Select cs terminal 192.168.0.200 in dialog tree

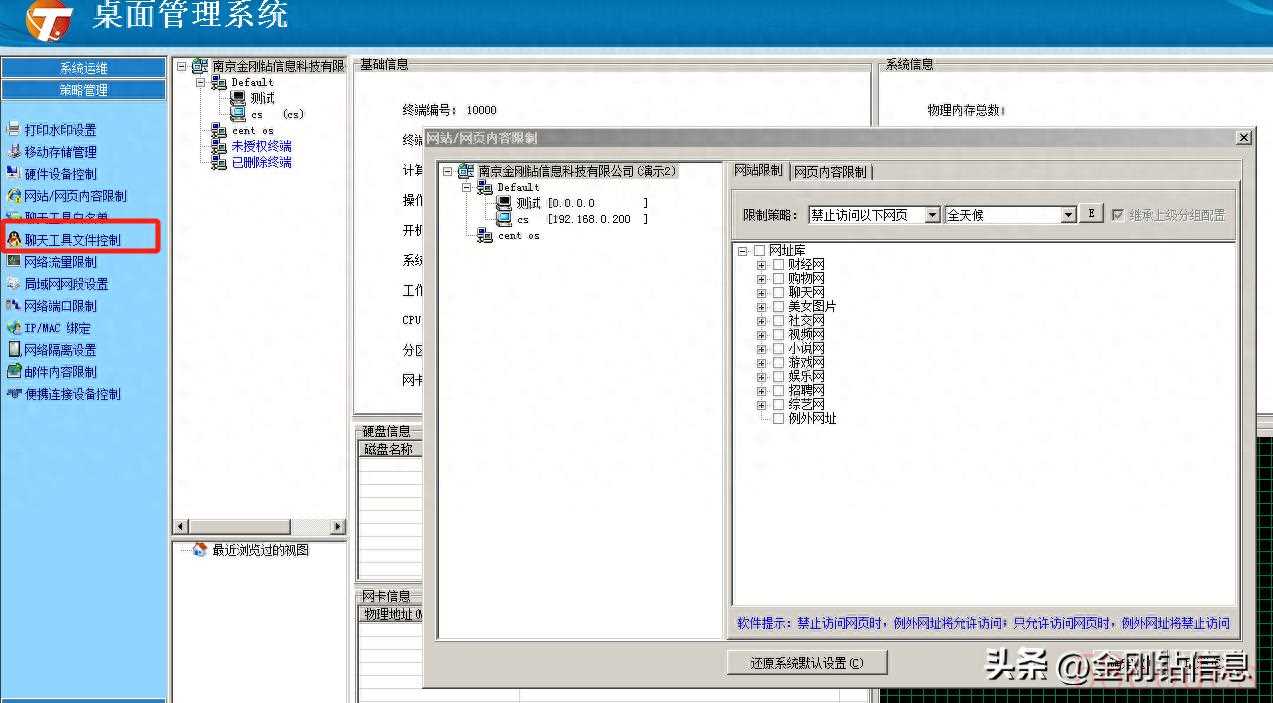[582, 220]
